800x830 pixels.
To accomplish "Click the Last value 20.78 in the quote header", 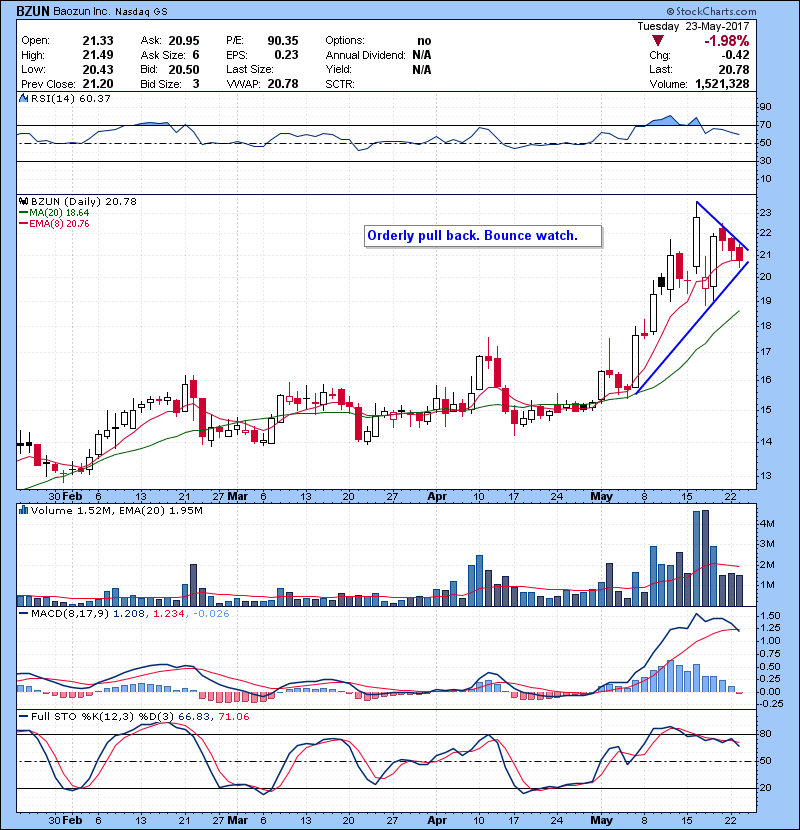I will click(x=734, y=70).
